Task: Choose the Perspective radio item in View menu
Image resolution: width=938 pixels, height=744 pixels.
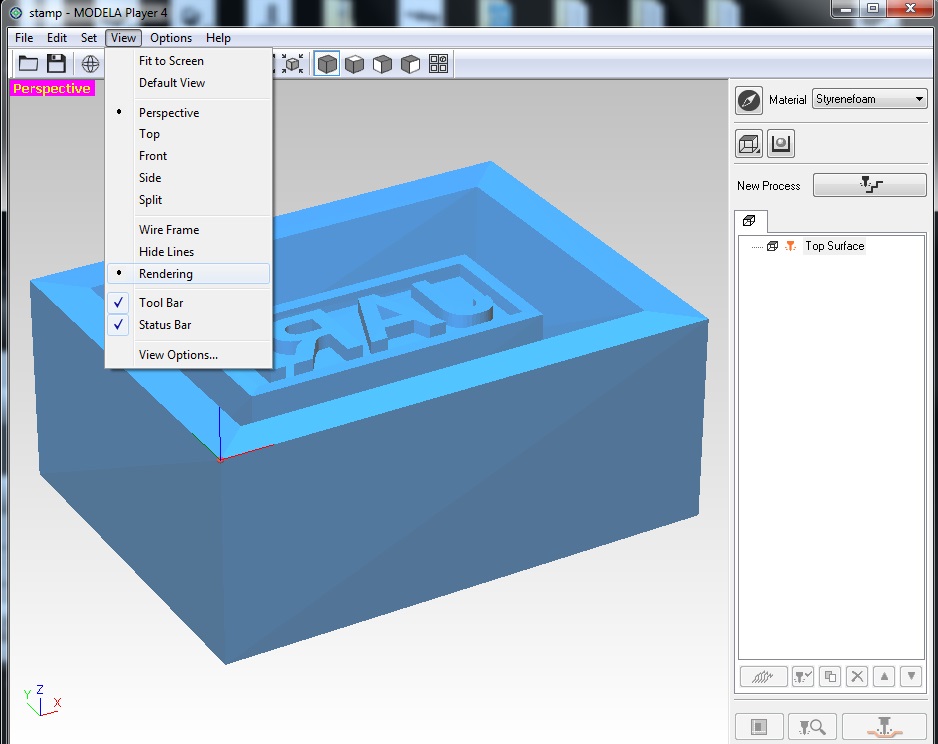Action: 188,112
